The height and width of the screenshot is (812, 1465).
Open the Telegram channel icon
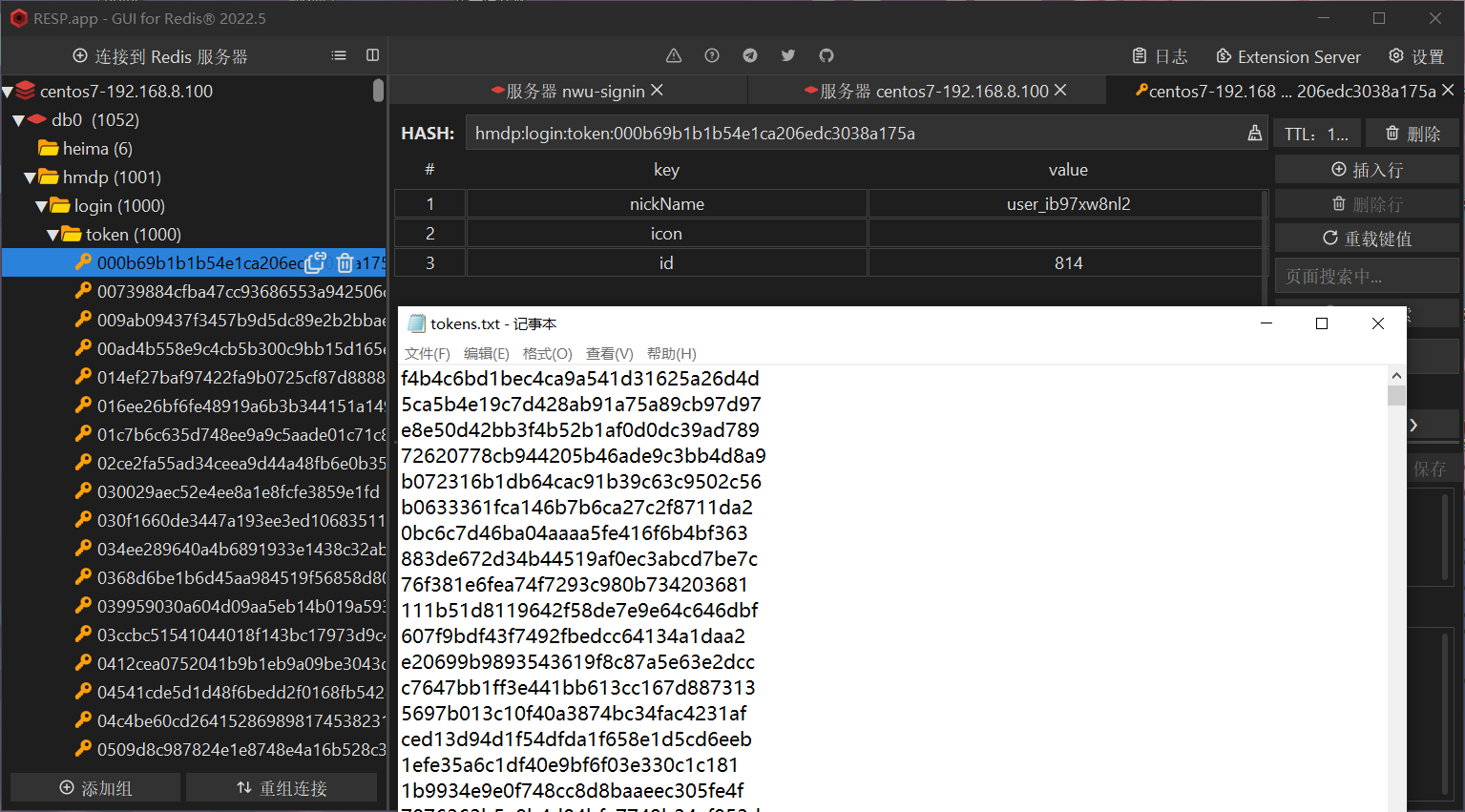click(x=750, y=55)
